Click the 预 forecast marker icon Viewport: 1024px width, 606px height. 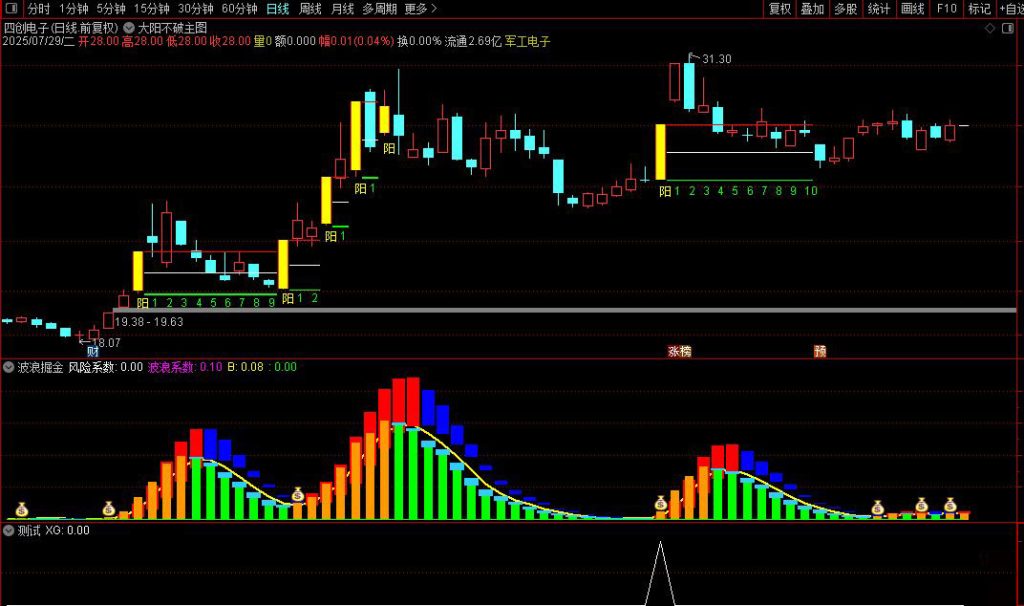(x=820, y=351)
